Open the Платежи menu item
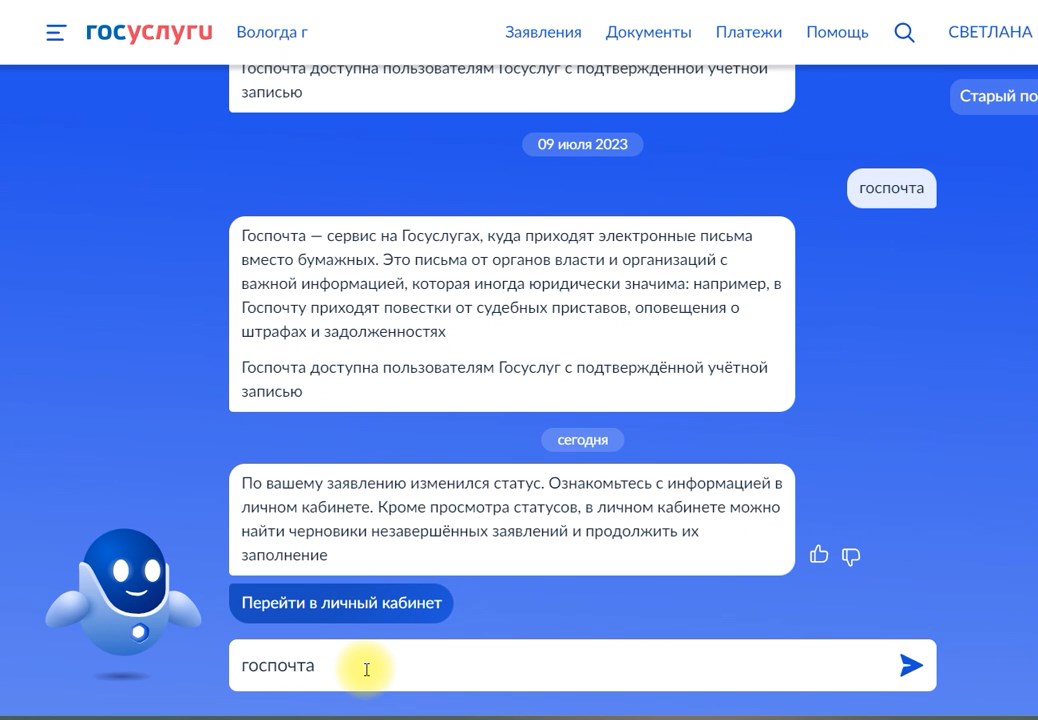1038x720 pixels. coord(748,32)
